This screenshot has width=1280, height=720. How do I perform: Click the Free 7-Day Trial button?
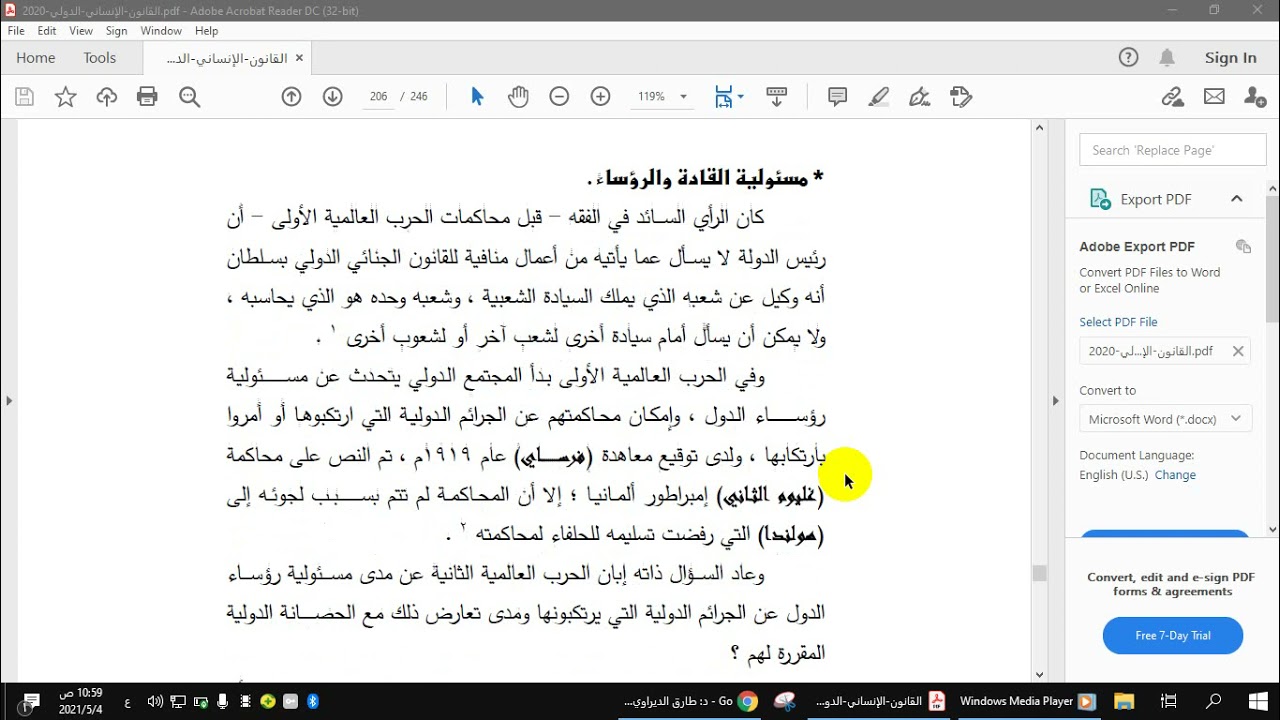(x=1173, y=635)
